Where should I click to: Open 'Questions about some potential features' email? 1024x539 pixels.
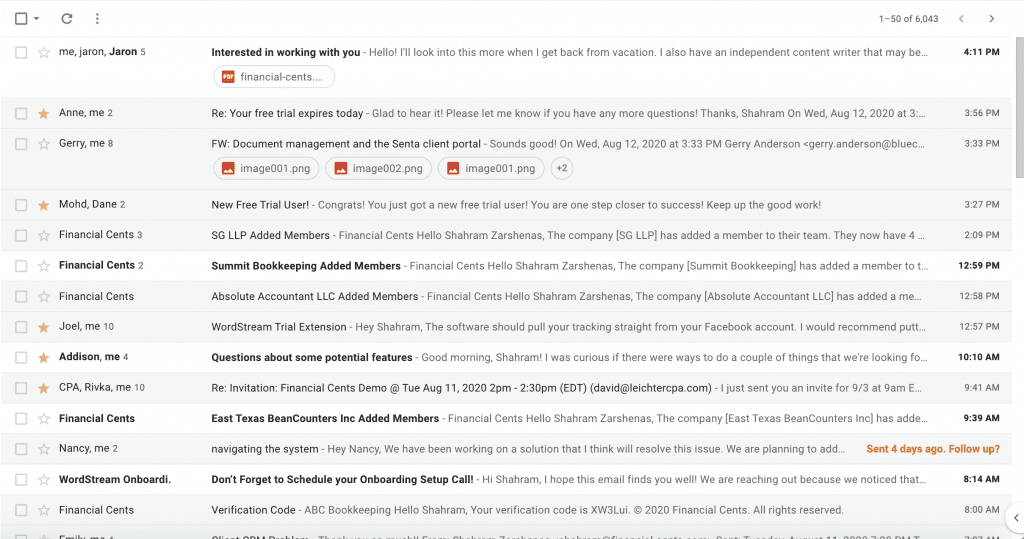point(312,357)
